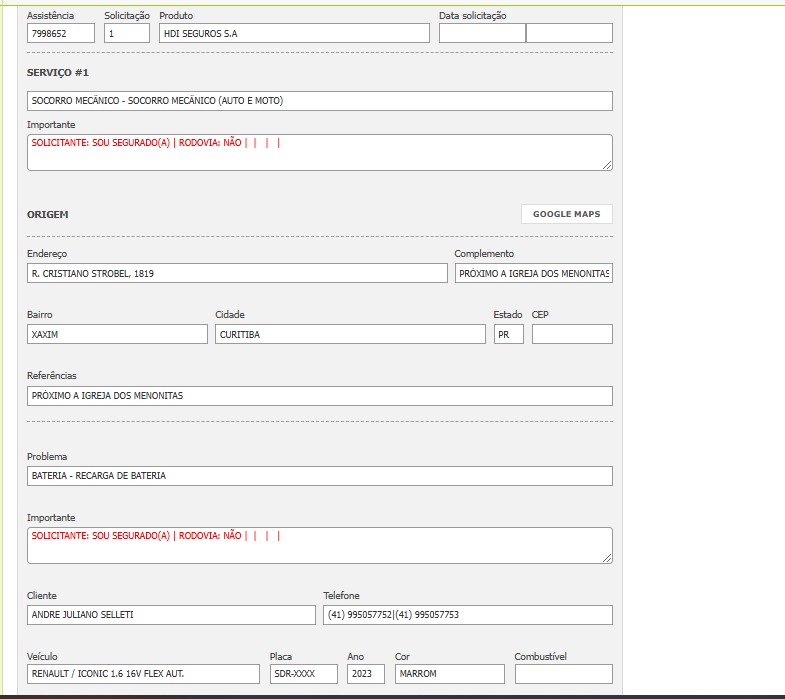
Task: Click the empty CEP field
Action: (572, 334)
